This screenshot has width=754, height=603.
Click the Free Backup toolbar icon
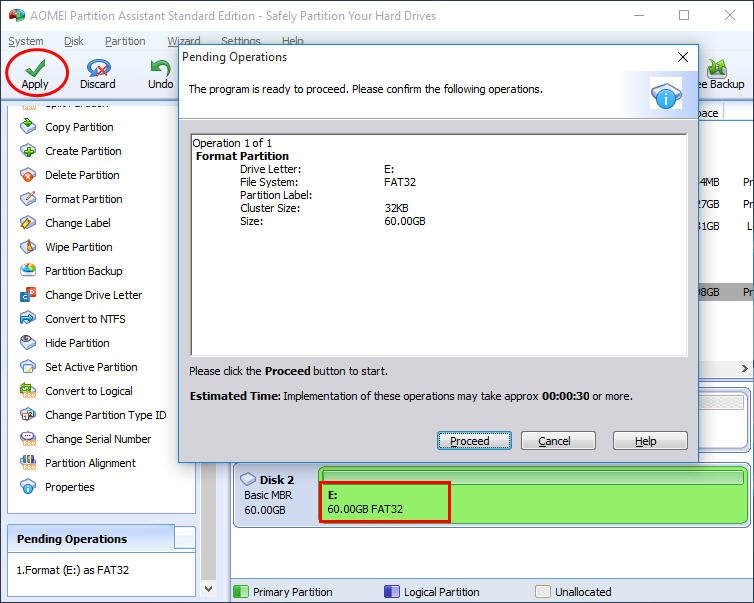[x=716, y=68]
